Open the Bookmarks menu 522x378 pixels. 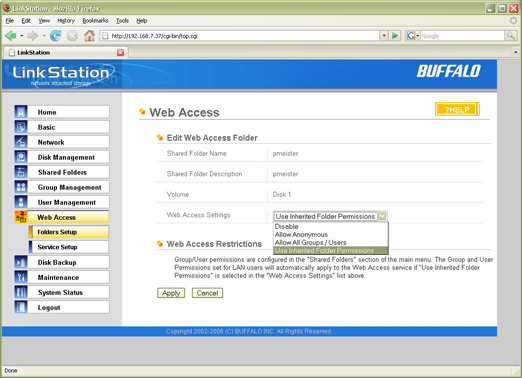[95, 21]
